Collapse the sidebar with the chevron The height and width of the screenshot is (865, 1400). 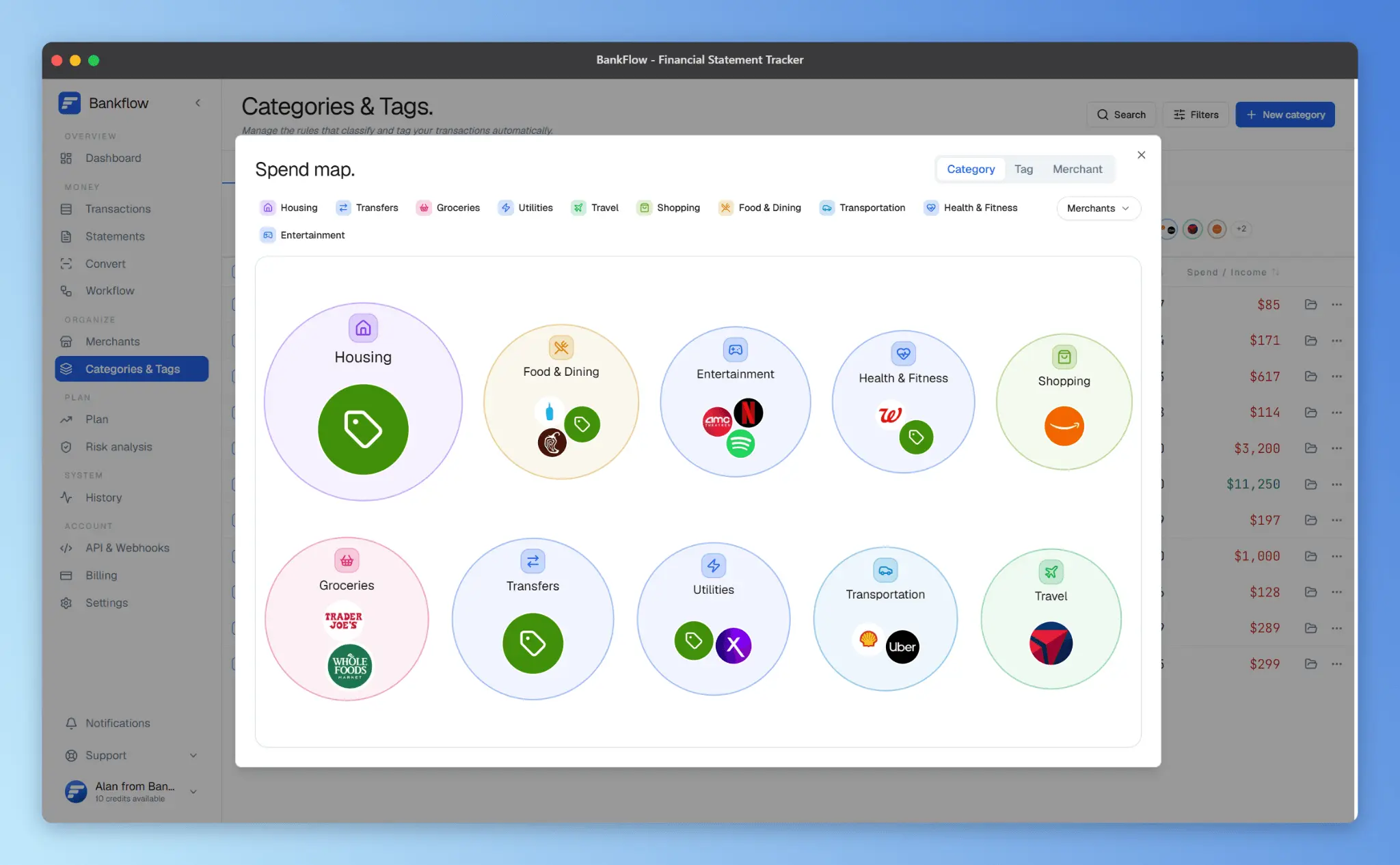198,103
